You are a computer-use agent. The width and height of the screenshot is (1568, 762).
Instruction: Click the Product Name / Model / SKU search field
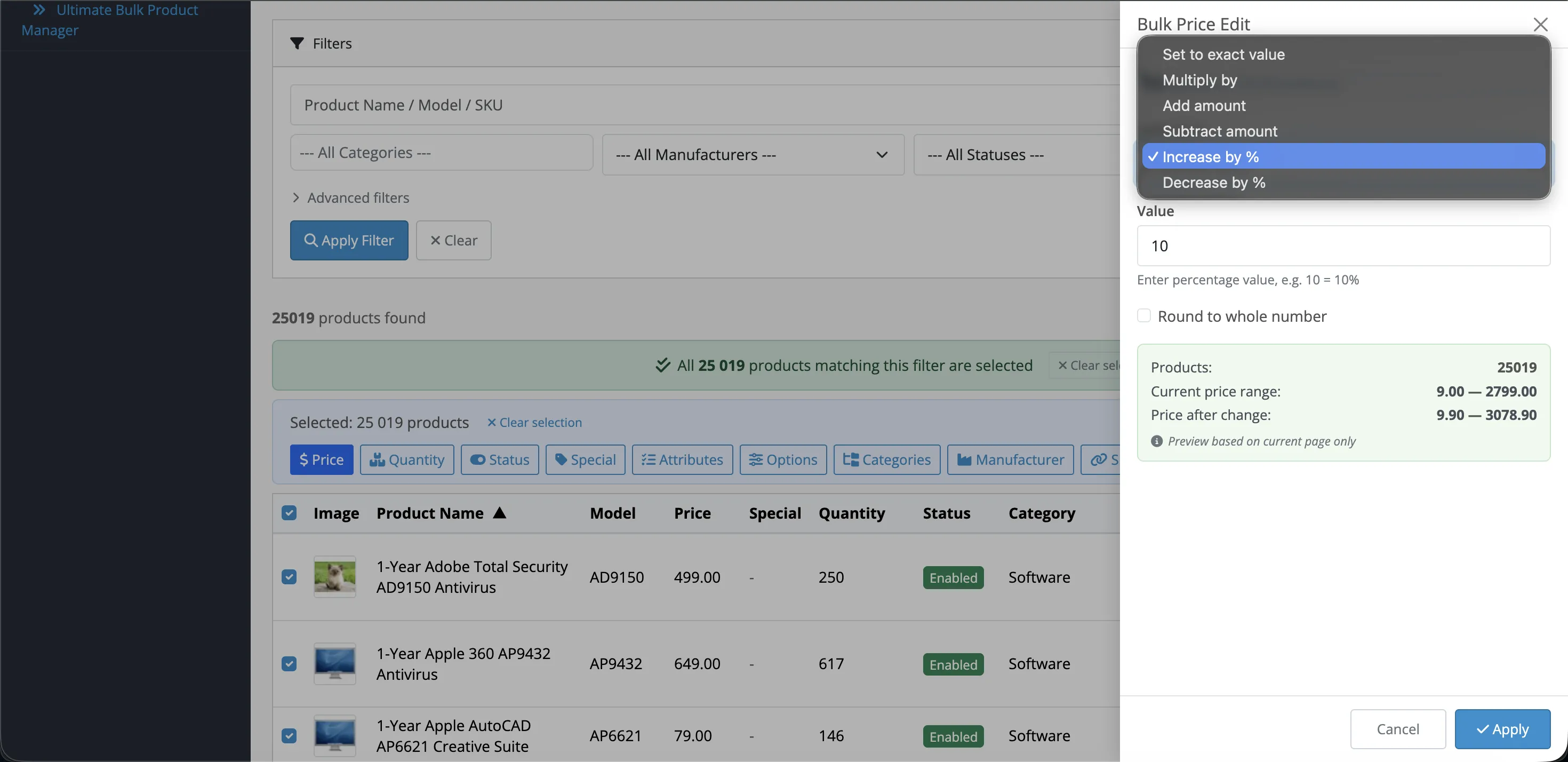(705, 105)
